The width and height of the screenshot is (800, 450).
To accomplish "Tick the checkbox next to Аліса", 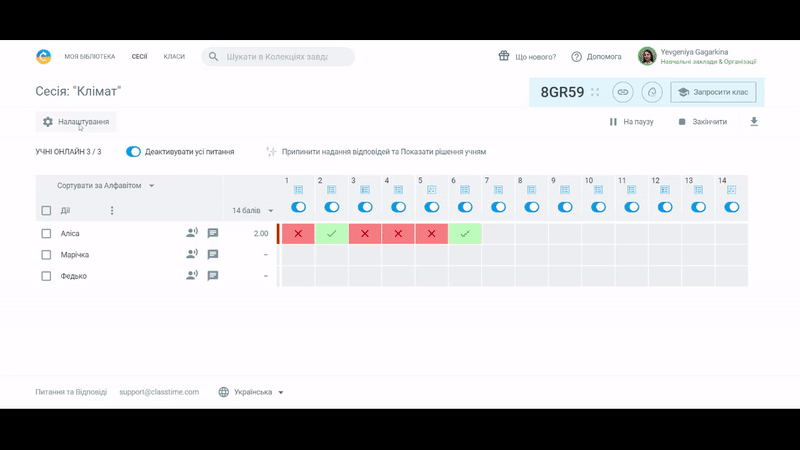I will pyautogui.click(x=46, y=234).
